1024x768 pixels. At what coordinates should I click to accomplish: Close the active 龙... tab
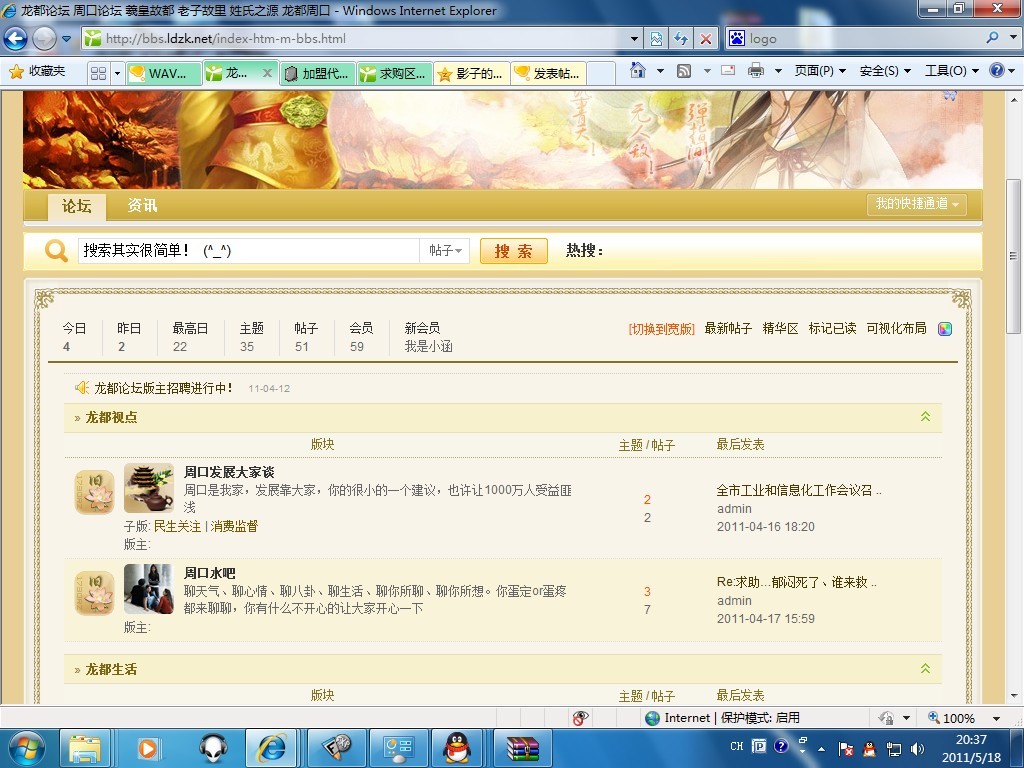[x=266, y=73]
